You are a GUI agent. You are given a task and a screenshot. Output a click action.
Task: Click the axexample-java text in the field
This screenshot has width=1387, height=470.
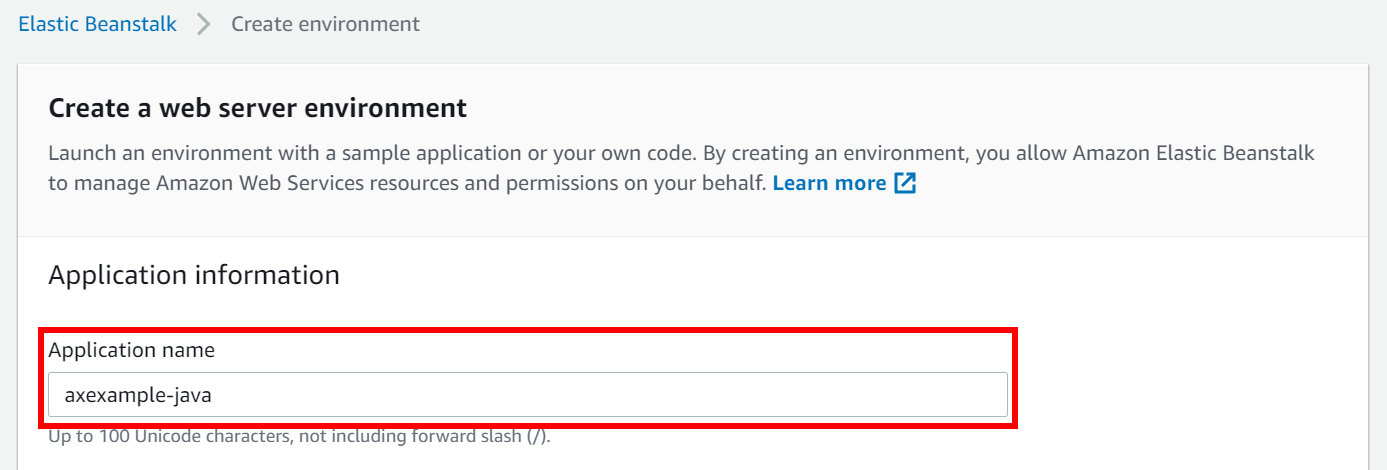[138, 395]
